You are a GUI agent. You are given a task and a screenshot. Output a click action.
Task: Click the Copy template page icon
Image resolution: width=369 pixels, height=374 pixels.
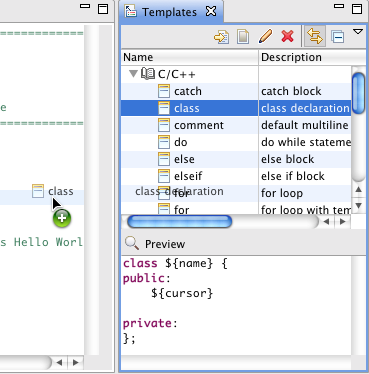pos(243,36)
